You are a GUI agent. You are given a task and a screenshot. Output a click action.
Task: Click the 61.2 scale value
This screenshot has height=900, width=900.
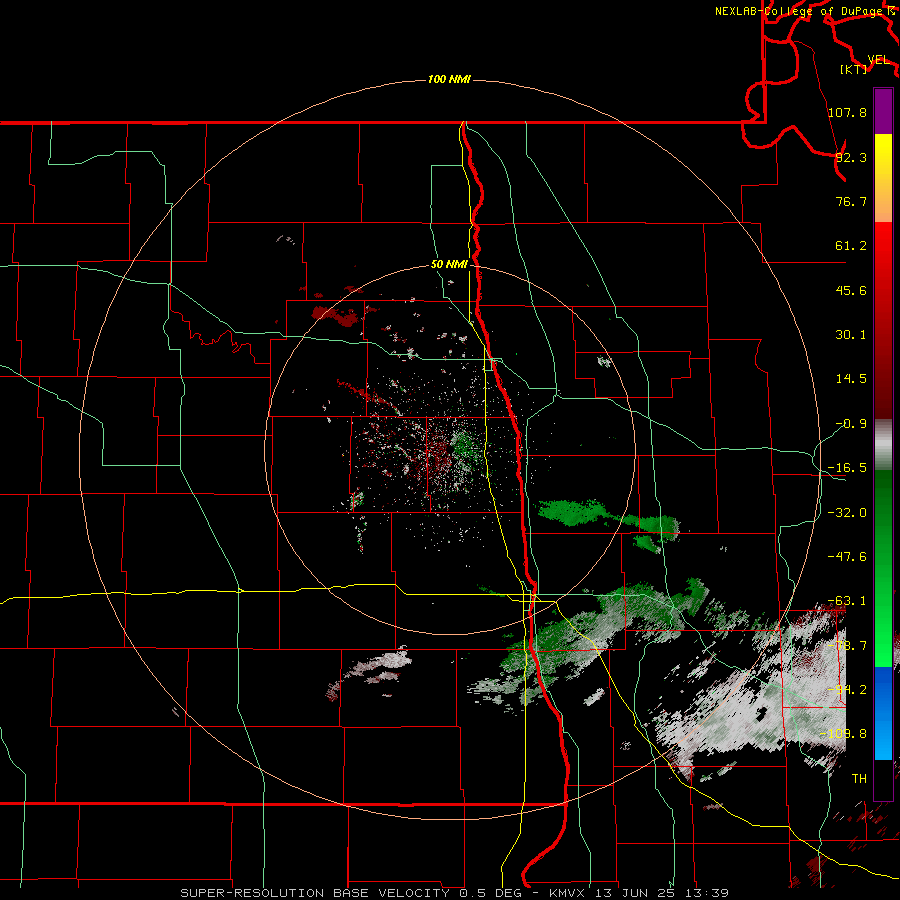(x=851, y=246)
